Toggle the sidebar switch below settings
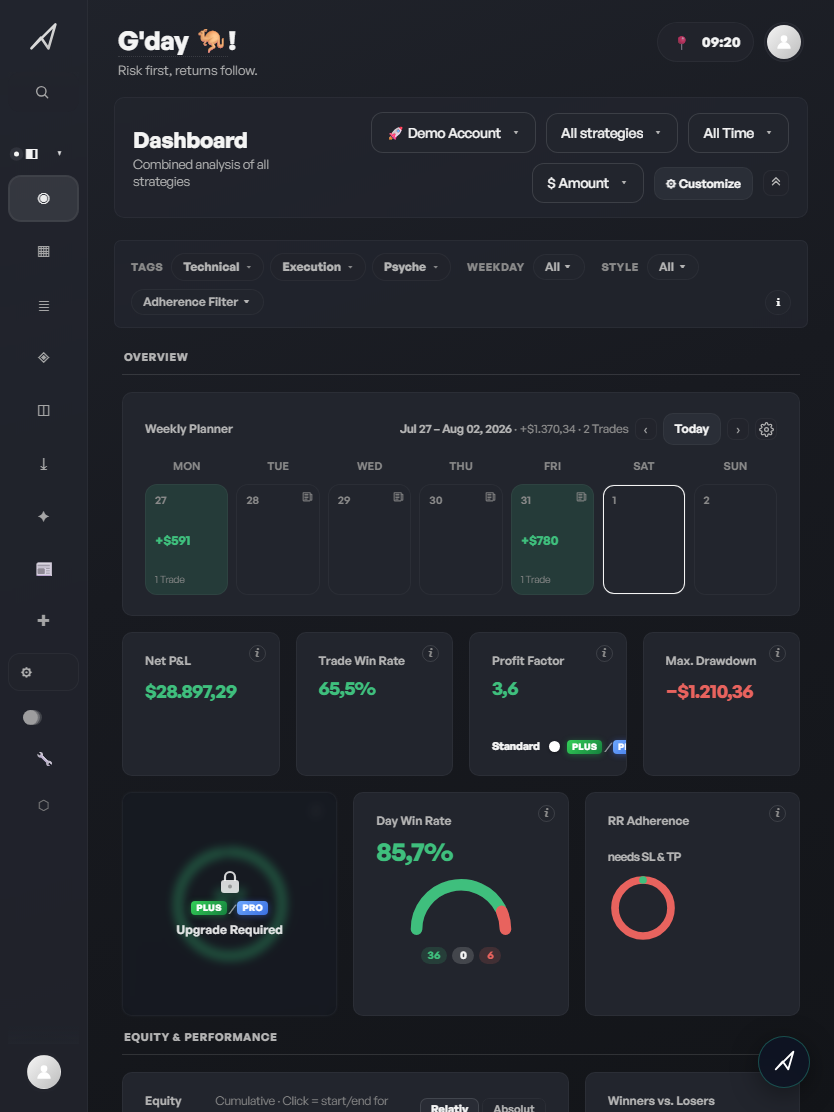 coord(32,718)
